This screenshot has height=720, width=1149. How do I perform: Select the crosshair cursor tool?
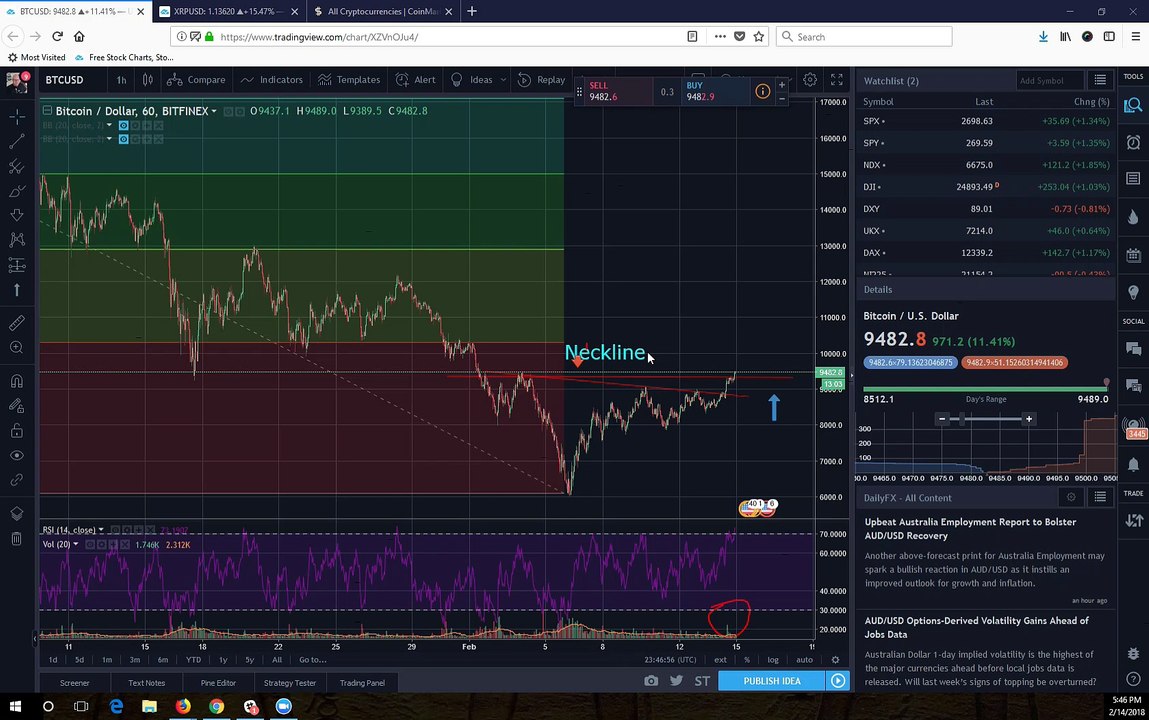16,116
